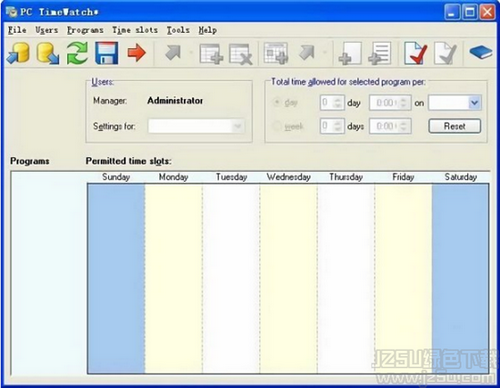The image size is (500, 388).
Task: Click the add calendar time slot icon
Action: tap(276, 53)
